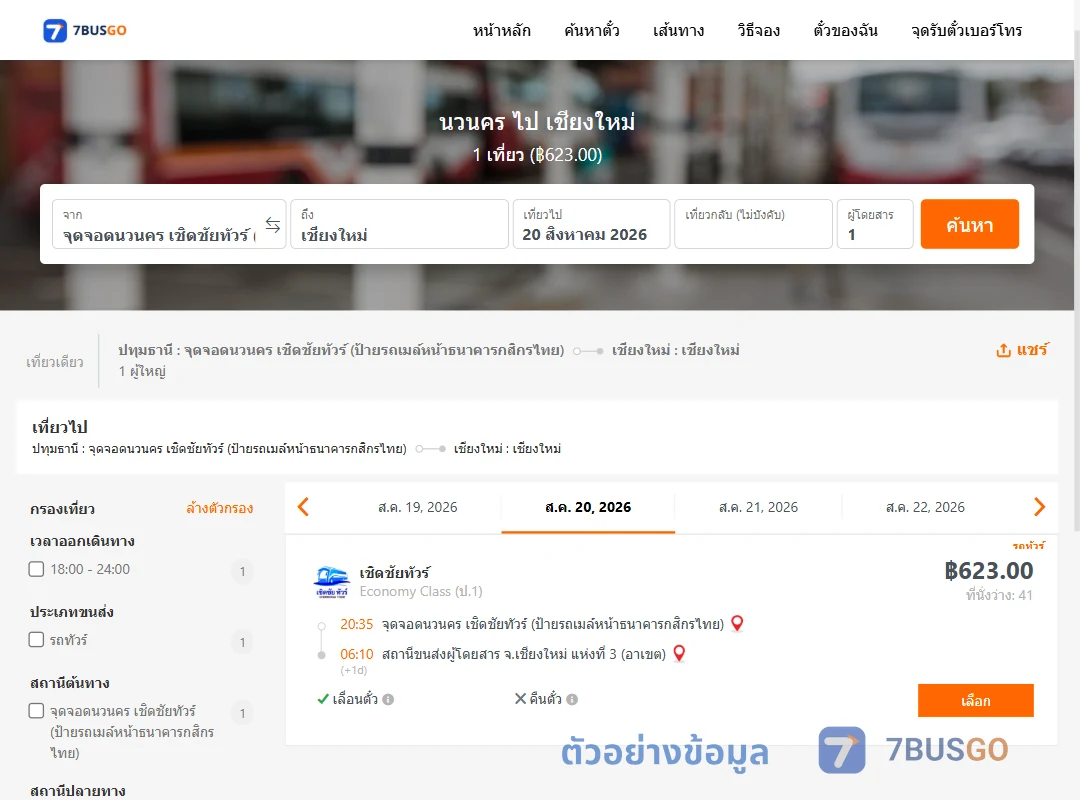Image resolution: width=1080 pixels, height=800 pixels.
Task: Open เส้นทาง menu item
Action: pos(678,30)
